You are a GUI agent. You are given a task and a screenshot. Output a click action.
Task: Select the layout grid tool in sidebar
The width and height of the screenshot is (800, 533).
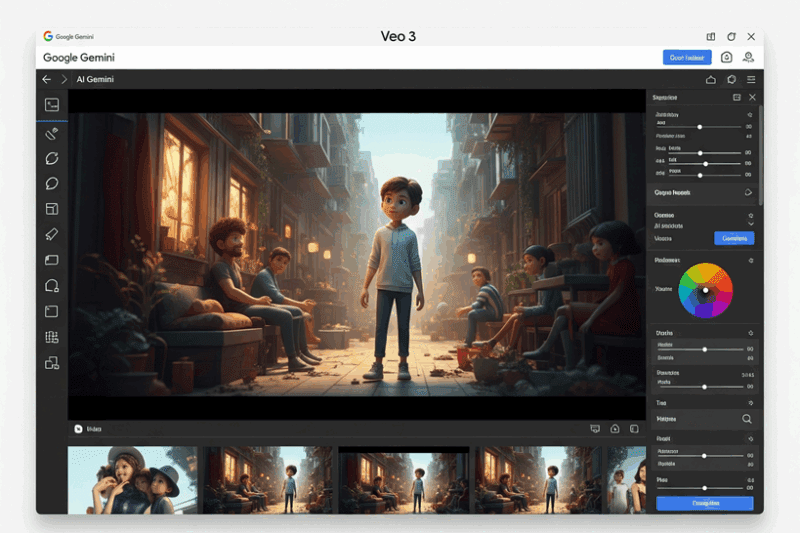(52, 209)
